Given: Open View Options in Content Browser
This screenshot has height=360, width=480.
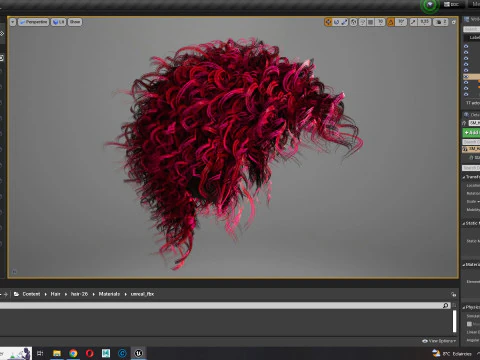Looking at the screenshot, I should coord(439,341).
